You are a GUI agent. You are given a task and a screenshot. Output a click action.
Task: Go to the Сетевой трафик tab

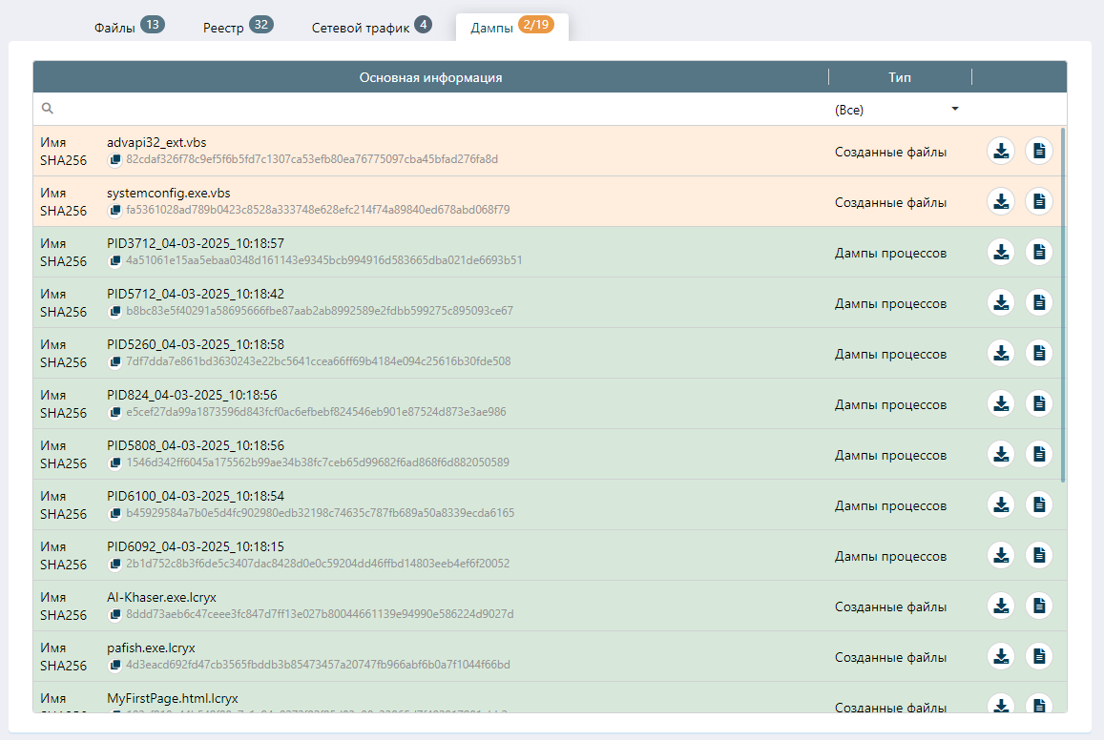(x=371, y=27)
